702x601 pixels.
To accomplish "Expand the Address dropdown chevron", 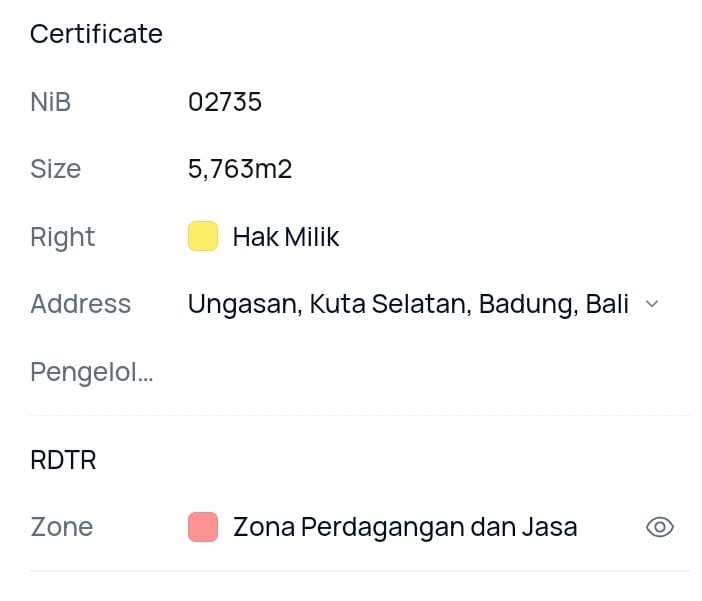I will tap(652, 304).
